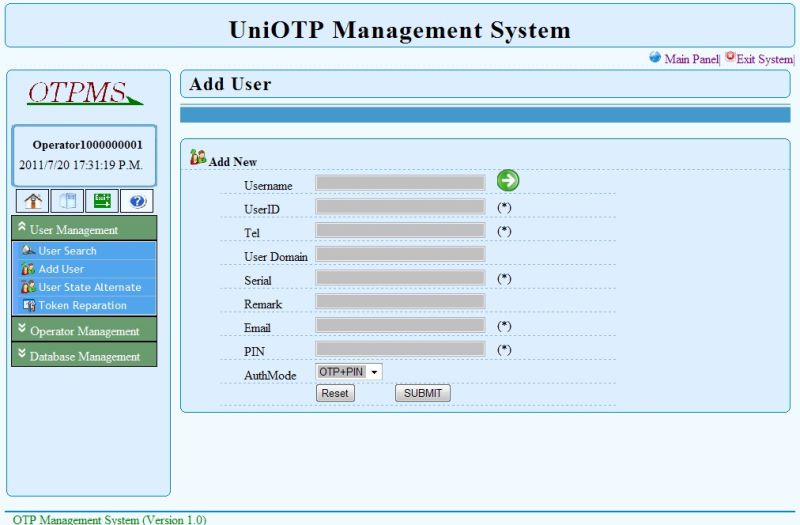The width and height of the screenshot is (800, 525).
Task: Click the OTP Management System (Version 1.0) footer
Action: tap(109, 519)
